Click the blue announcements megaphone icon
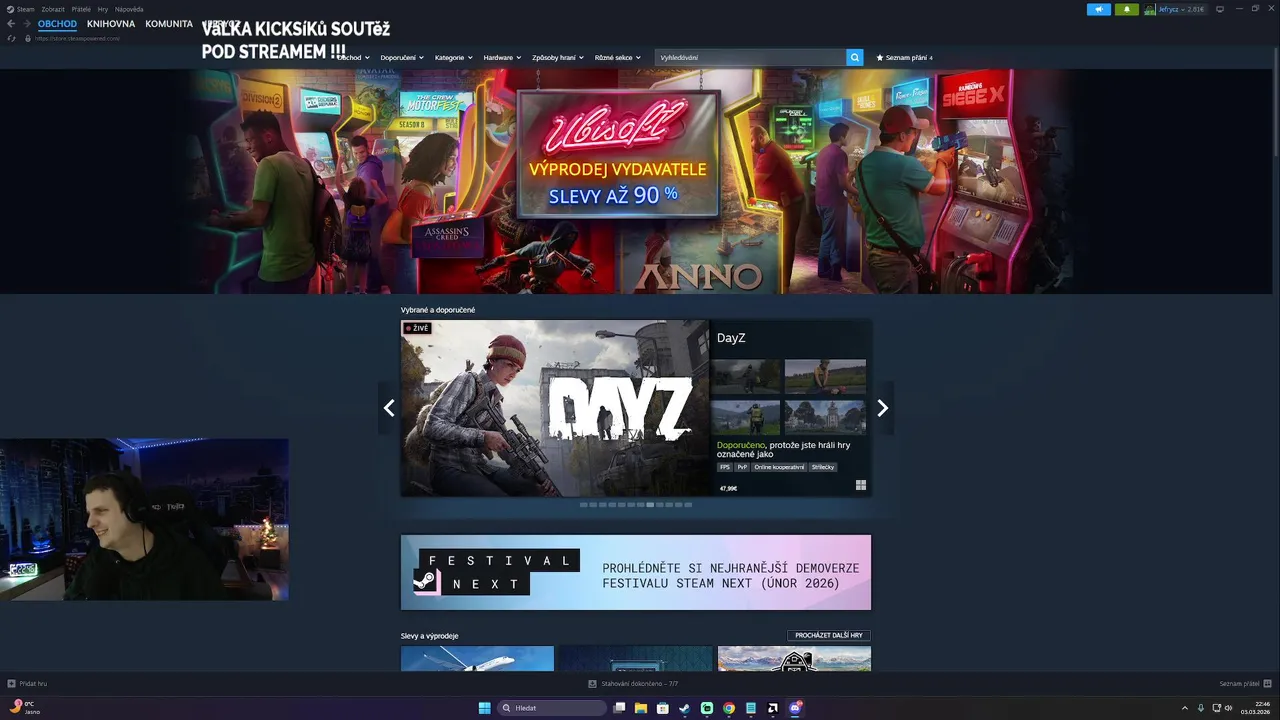 [1099, 9]
